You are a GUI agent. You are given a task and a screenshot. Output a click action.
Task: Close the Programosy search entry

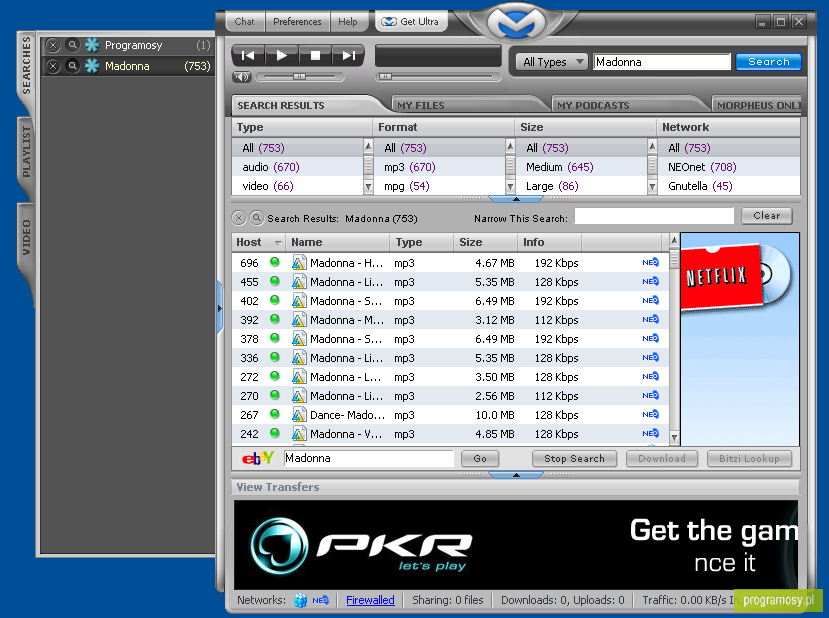pyautogui.click(x=52, y=45)
